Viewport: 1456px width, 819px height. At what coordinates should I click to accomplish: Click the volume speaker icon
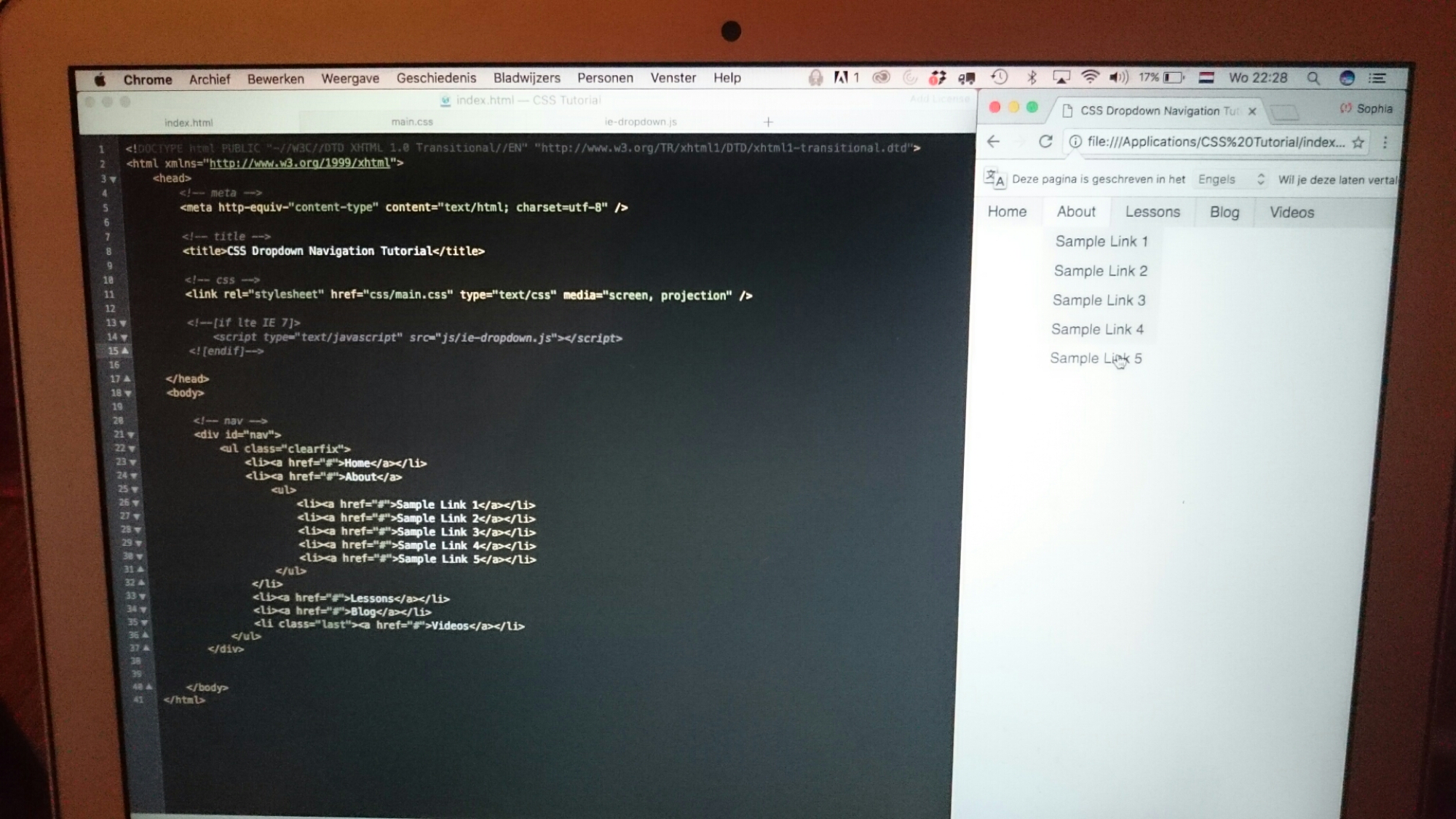click(x=1117, y=77)
